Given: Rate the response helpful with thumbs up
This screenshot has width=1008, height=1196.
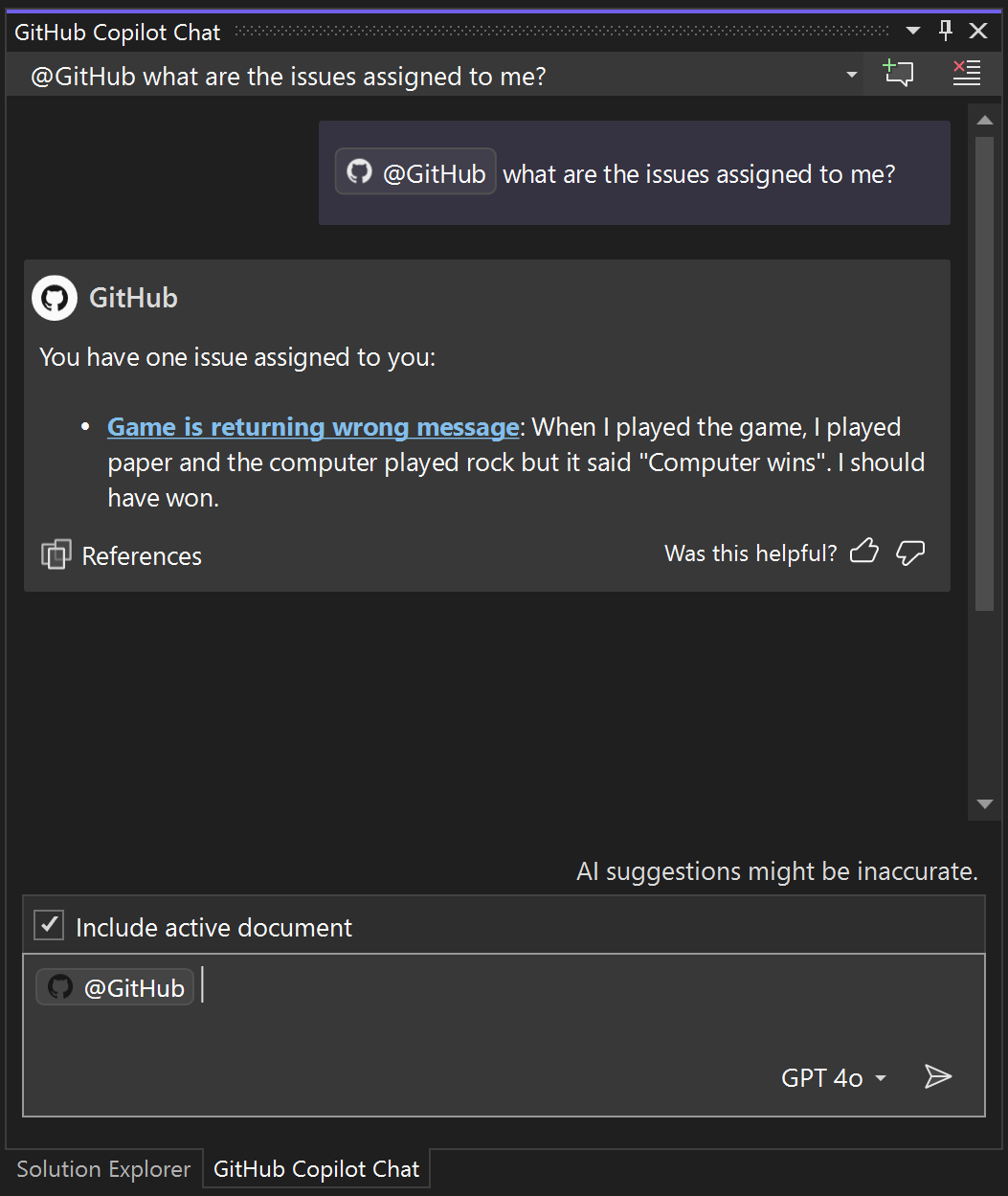Looking at the screenshot, I should pyautogui.click(x=864, y=552).
